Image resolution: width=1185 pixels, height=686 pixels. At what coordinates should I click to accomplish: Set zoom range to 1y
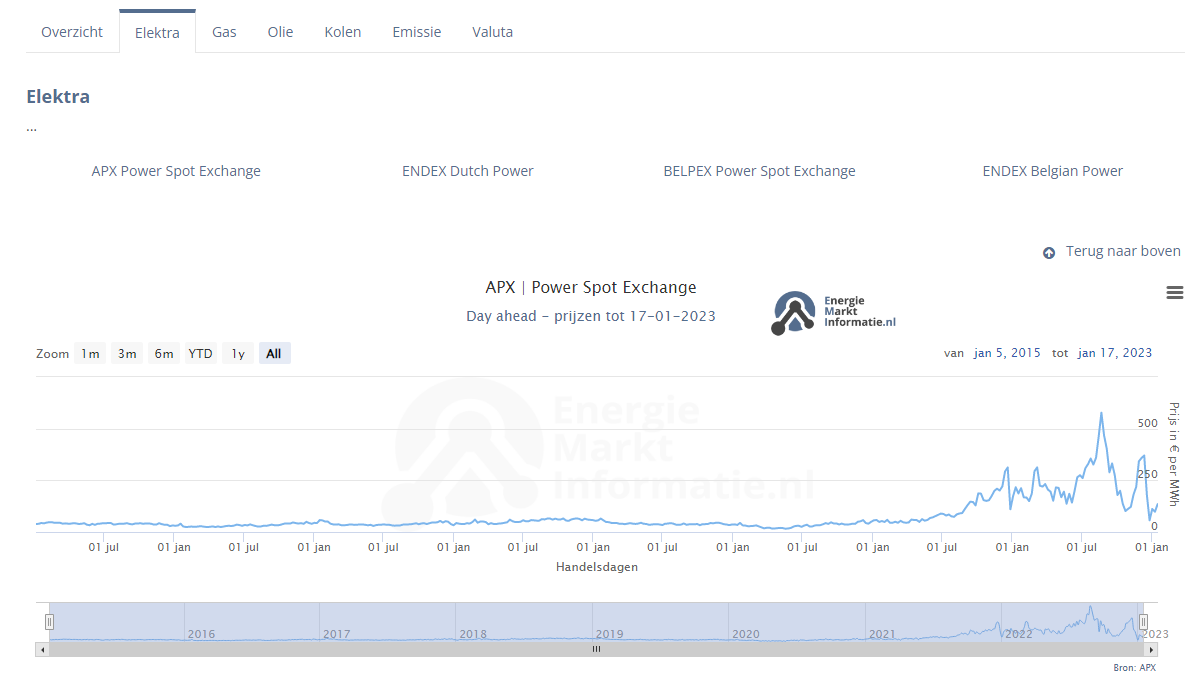pos(238,354)
